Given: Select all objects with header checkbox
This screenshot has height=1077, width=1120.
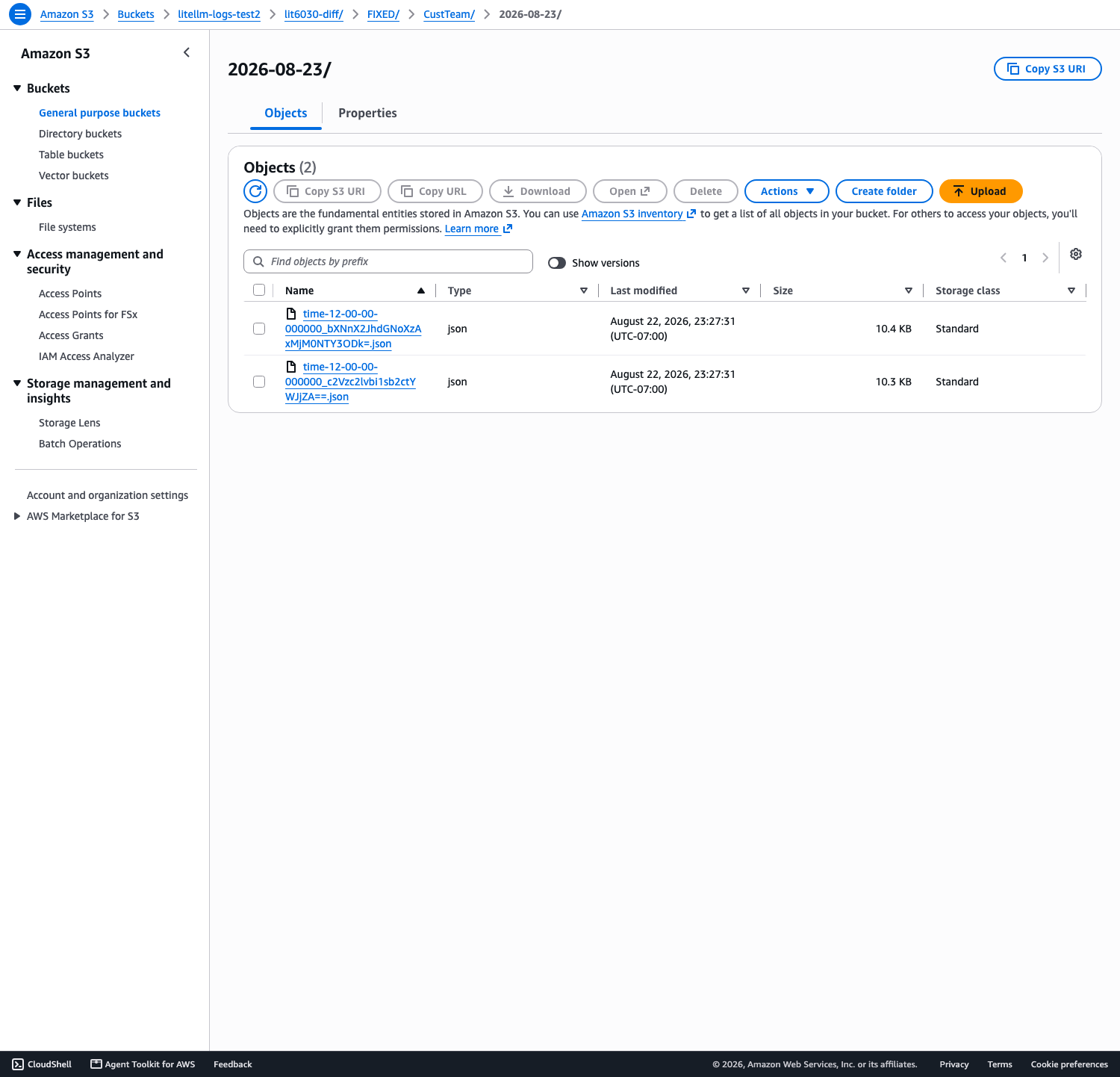Looking at the screenshot, I should pyautogui.click(x=259, y=290).
